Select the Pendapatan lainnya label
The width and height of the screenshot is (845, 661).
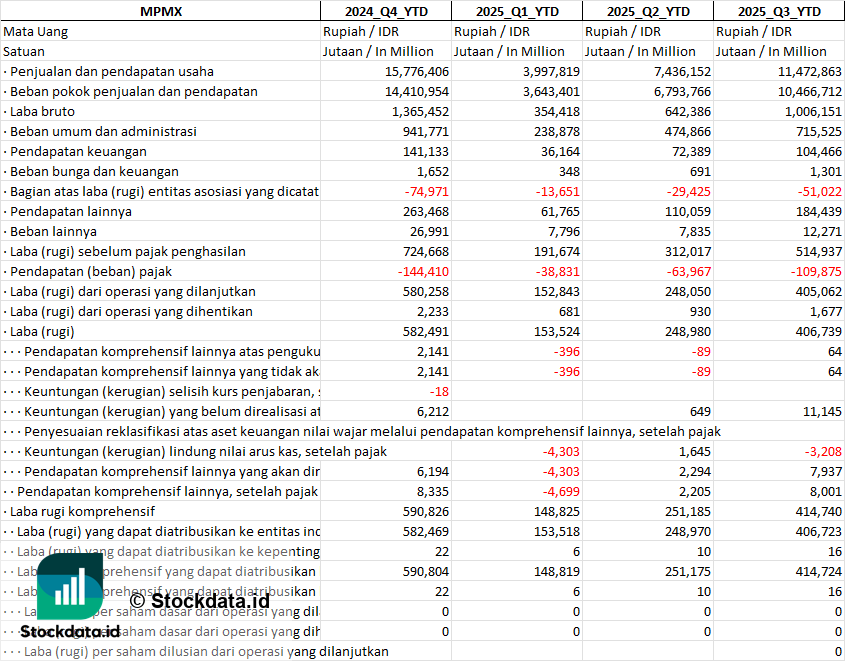71,211
